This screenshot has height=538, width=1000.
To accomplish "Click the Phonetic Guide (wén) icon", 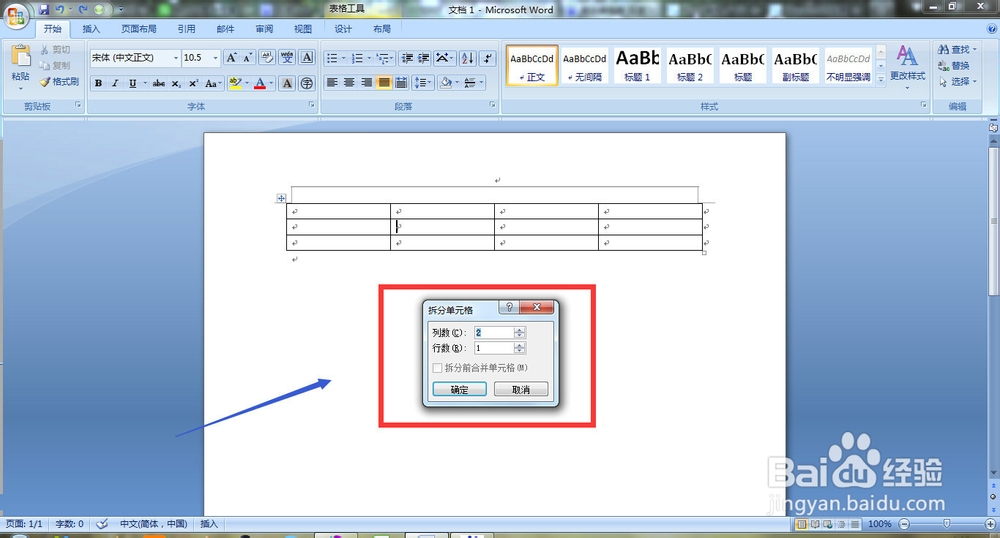I will pos(287,58).
